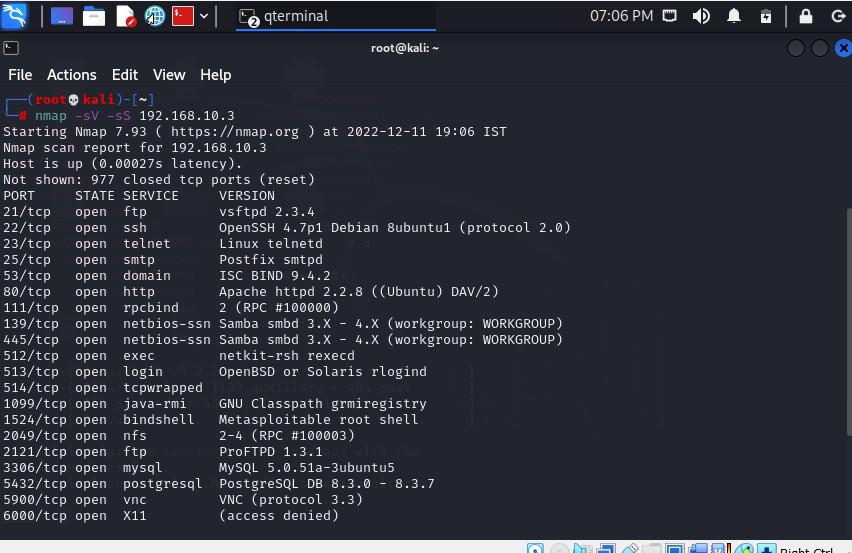Open the Actions menu
The image size is (852, 553).
tap(72, 75)
